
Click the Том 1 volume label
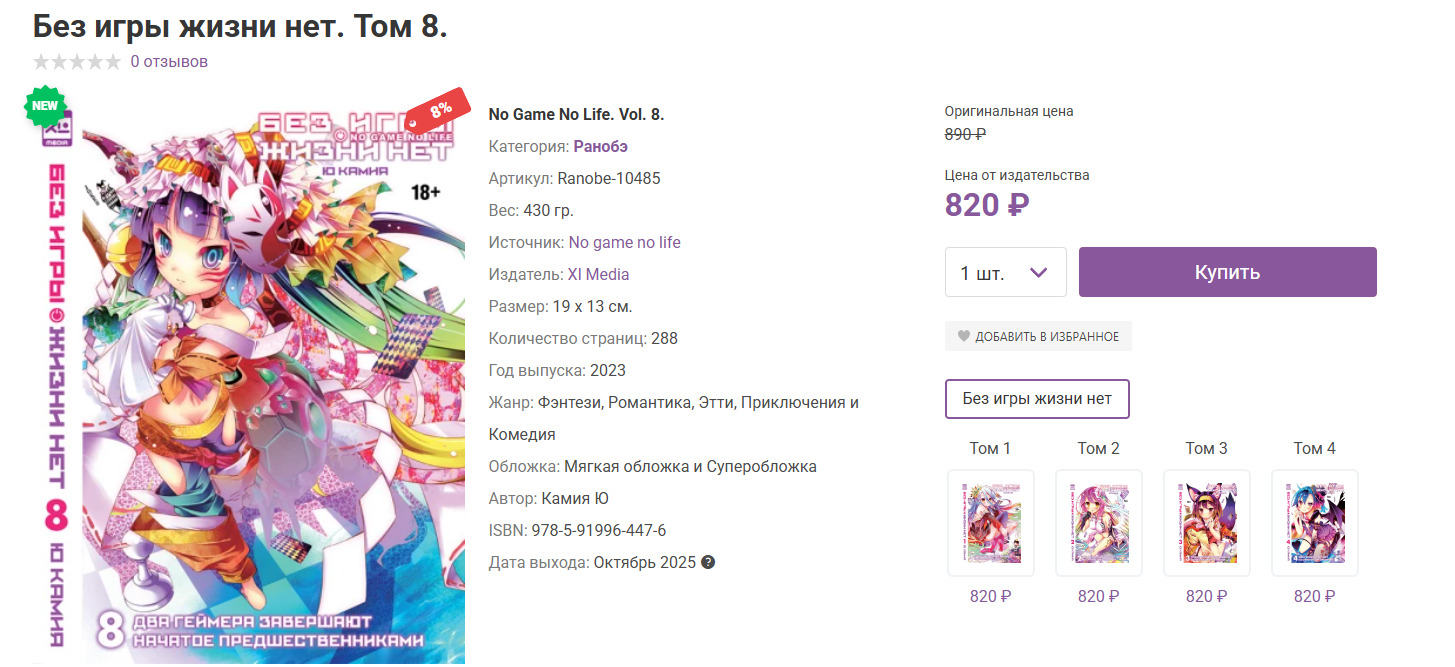pos(990,448)
